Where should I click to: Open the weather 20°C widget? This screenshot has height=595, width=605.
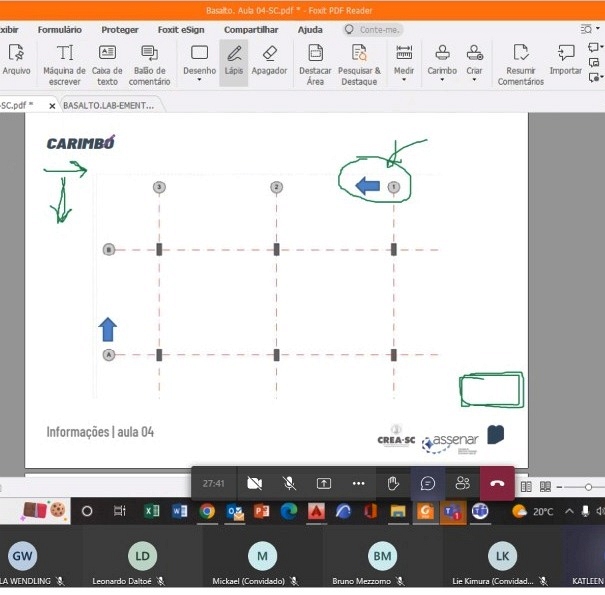tap(533, 512)
